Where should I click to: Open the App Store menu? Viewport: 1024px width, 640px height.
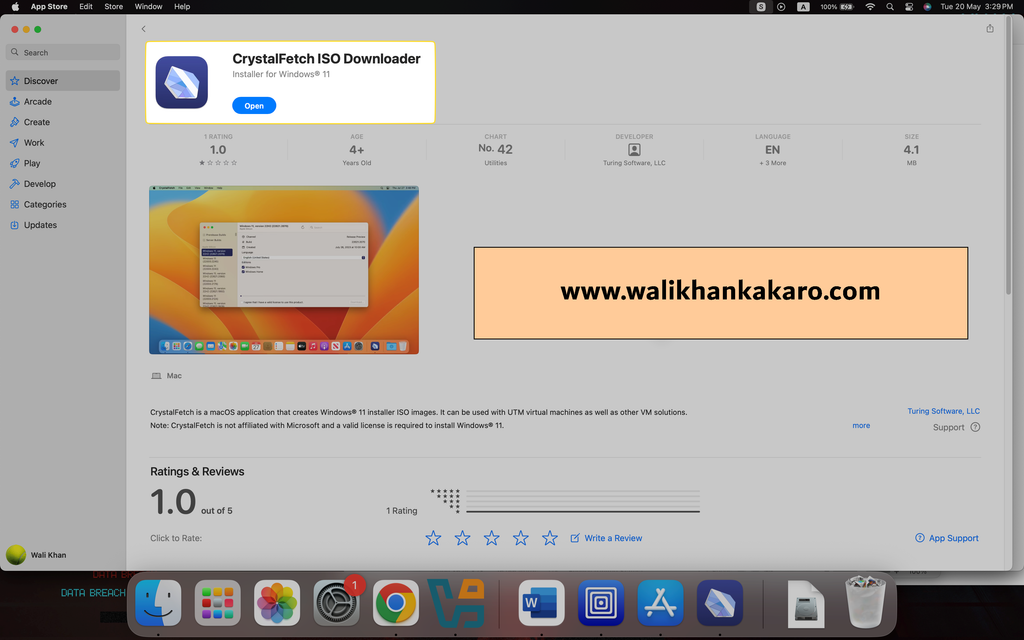pos(49,7)
